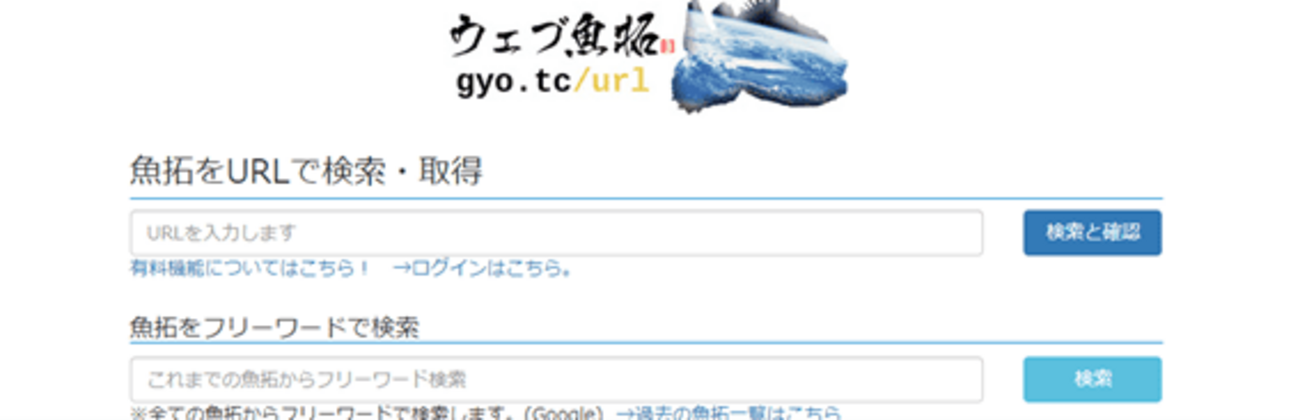This screenshot has height=420, width=1300.
Task: Click the gyo.tc/url logo text
Action: tap(552, 83)
